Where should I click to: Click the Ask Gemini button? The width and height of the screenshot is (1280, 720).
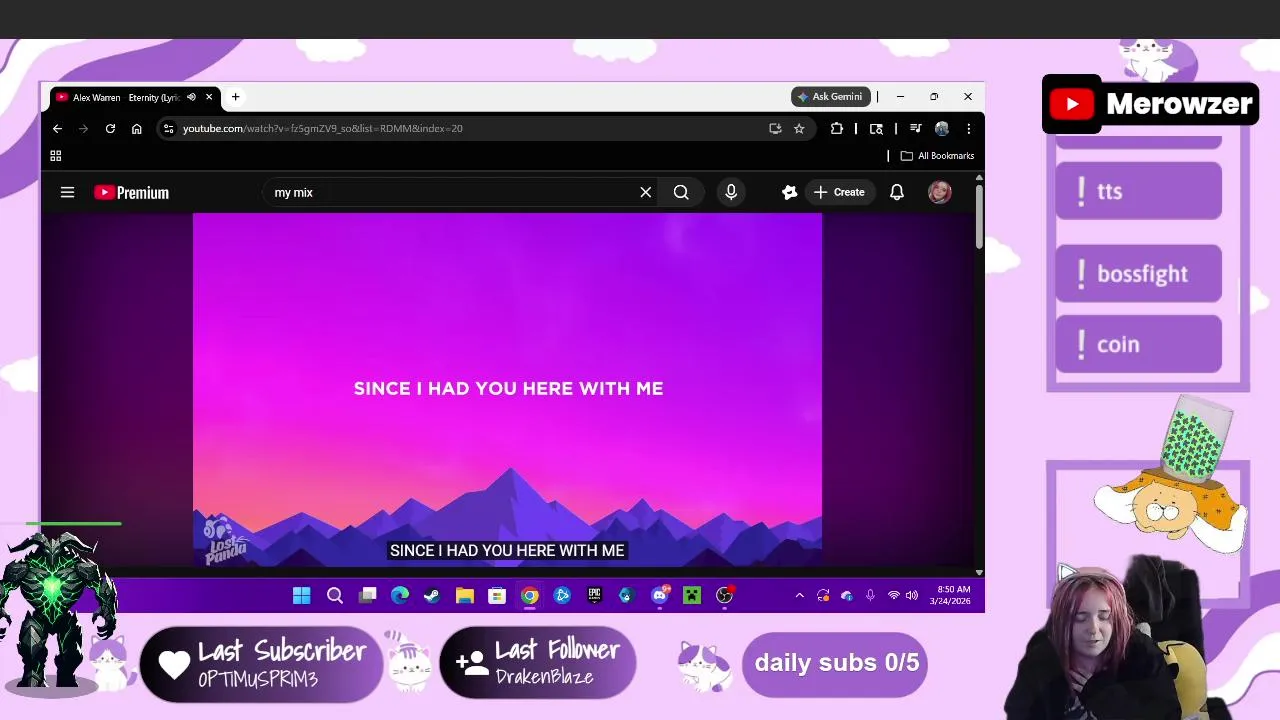(x=831, y=97)
